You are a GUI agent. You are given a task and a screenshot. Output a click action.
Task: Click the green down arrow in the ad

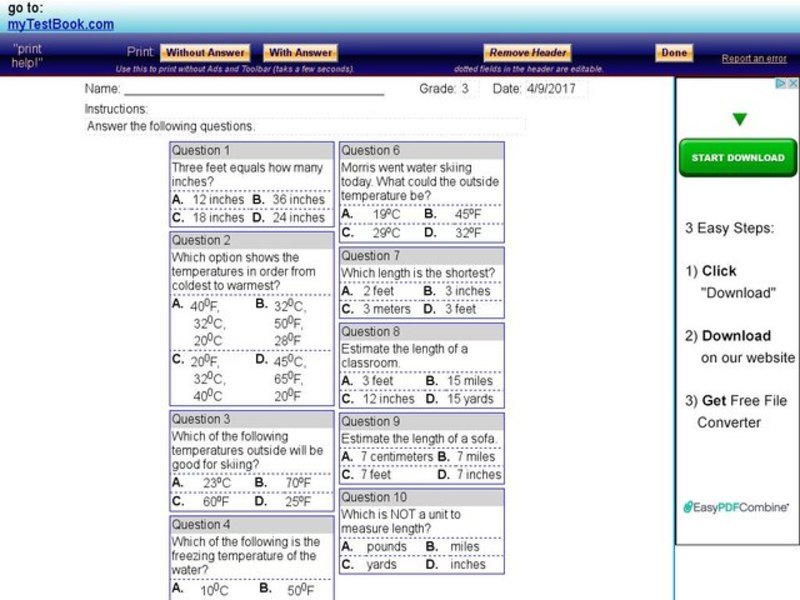pos(739,120)
